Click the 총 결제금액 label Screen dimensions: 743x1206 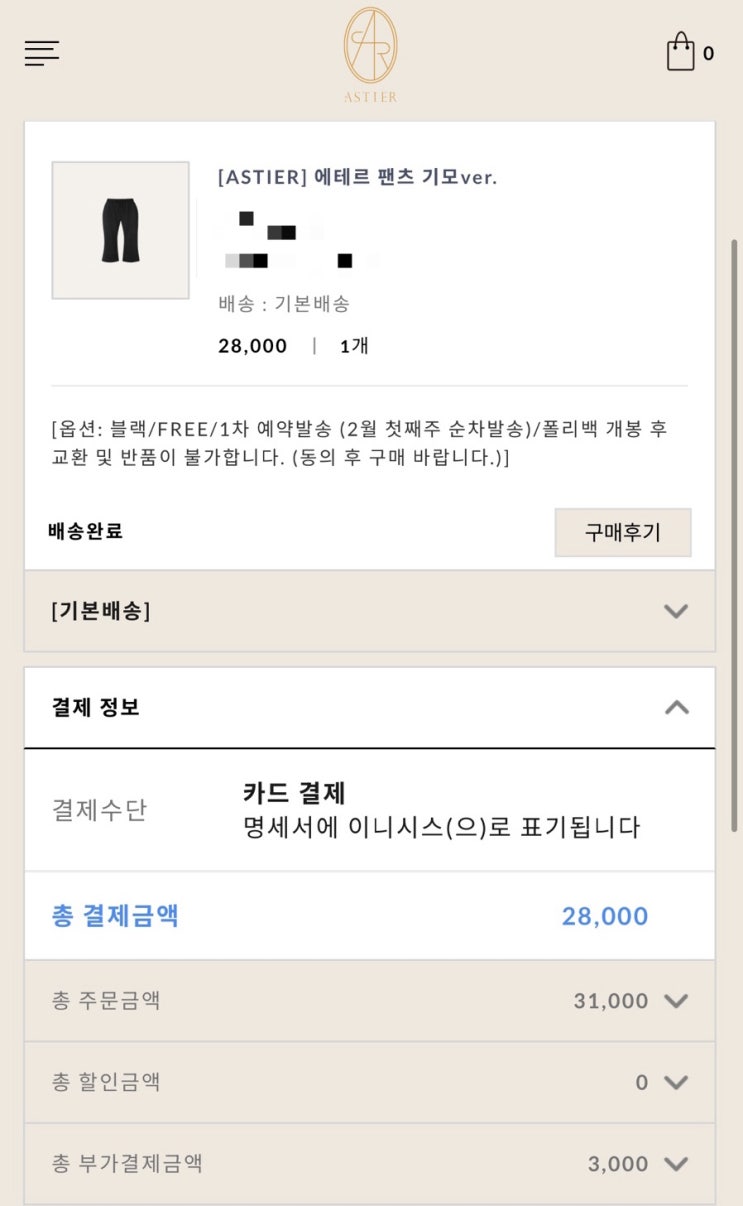[x=115, y=916]
